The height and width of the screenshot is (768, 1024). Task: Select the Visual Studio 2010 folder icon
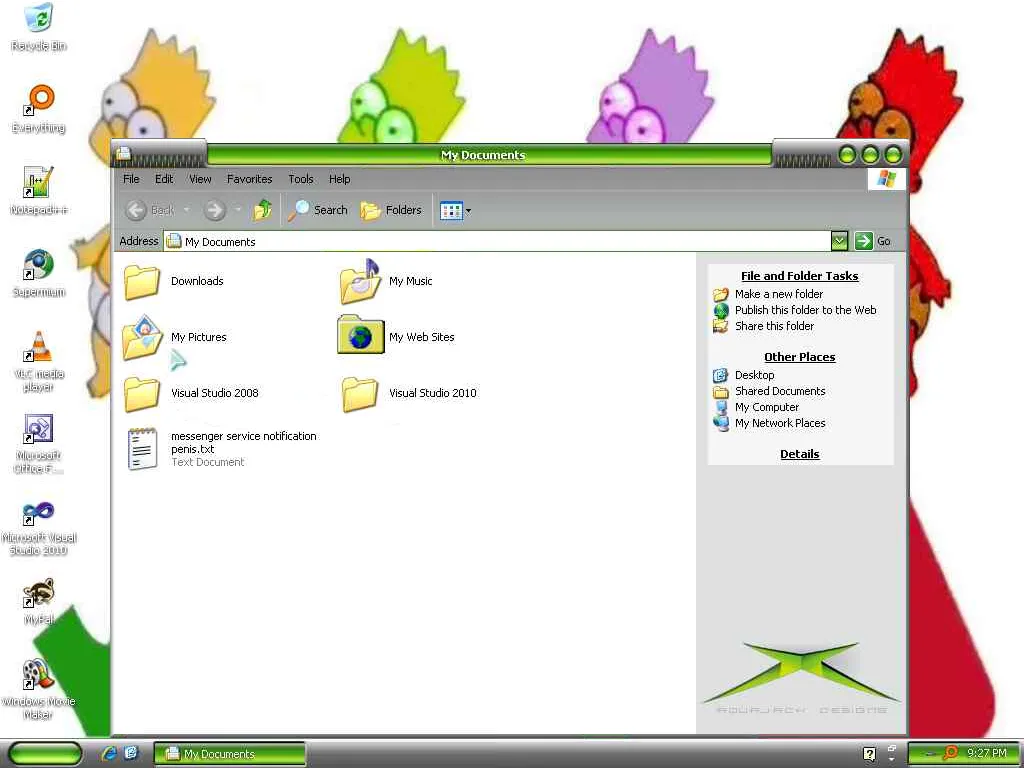click(359, 393)
